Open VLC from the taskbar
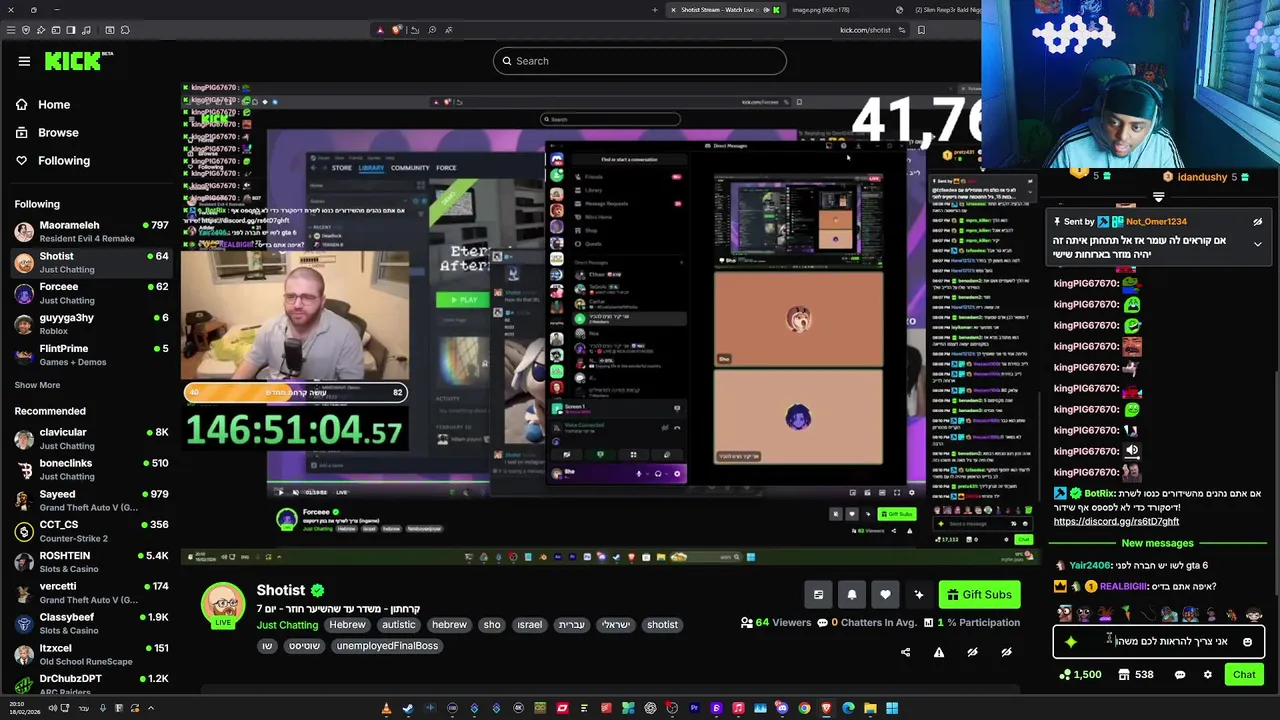1280x720 pixels. point(386,708)
